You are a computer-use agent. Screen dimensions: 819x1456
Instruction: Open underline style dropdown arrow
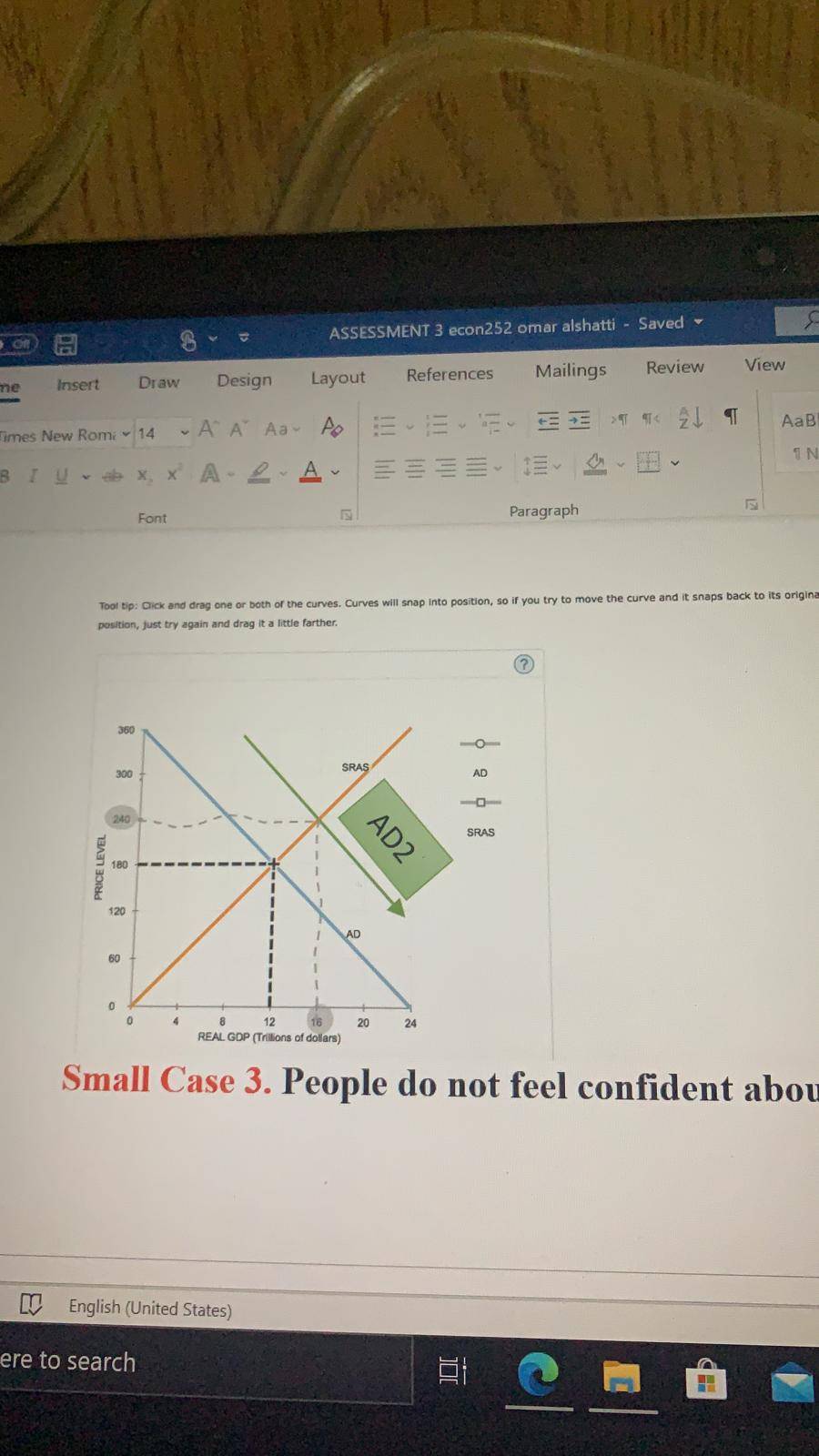86,476
